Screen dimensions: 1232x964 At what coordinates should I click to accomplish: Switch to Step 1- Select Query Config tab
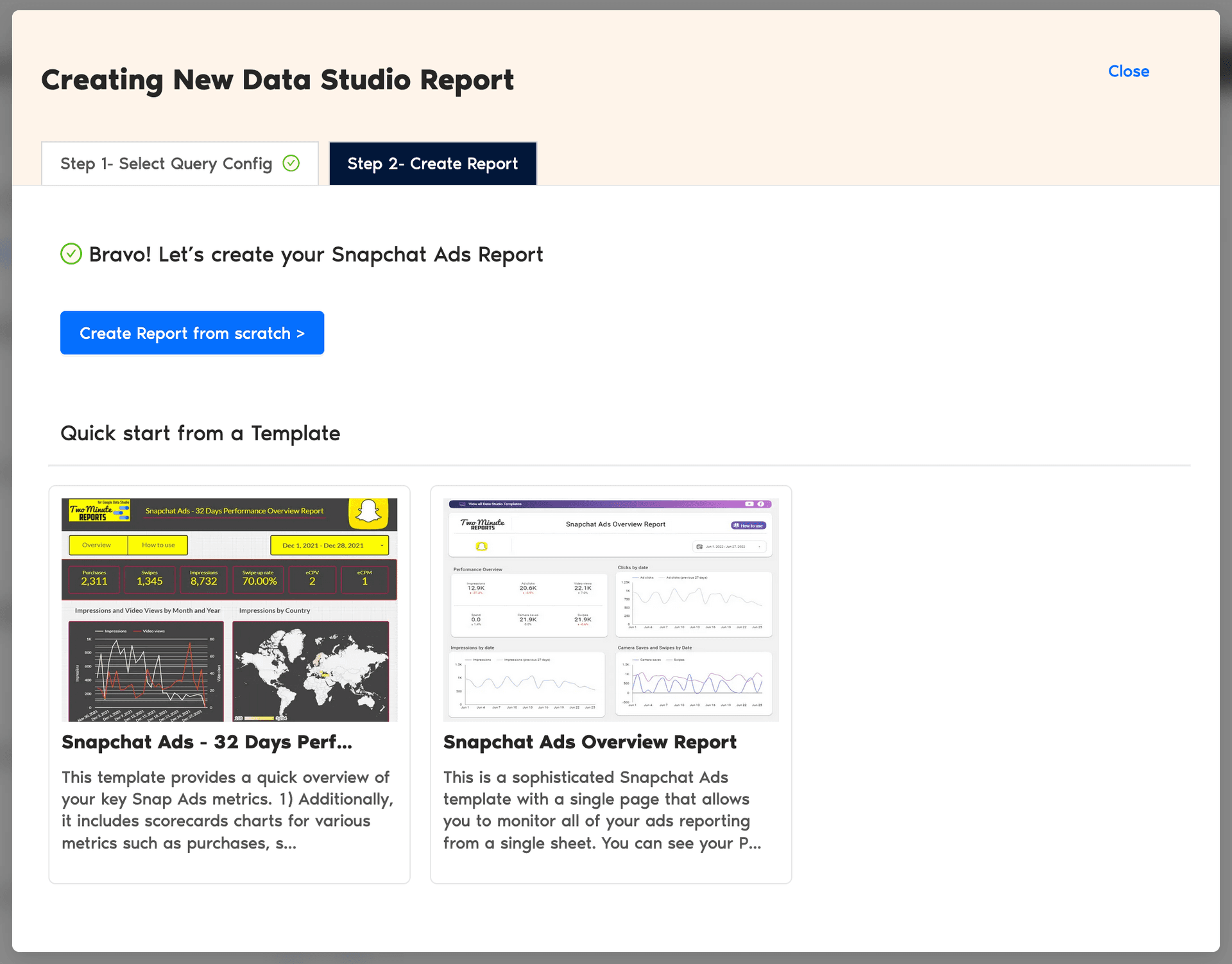click(x=180, y=164)
